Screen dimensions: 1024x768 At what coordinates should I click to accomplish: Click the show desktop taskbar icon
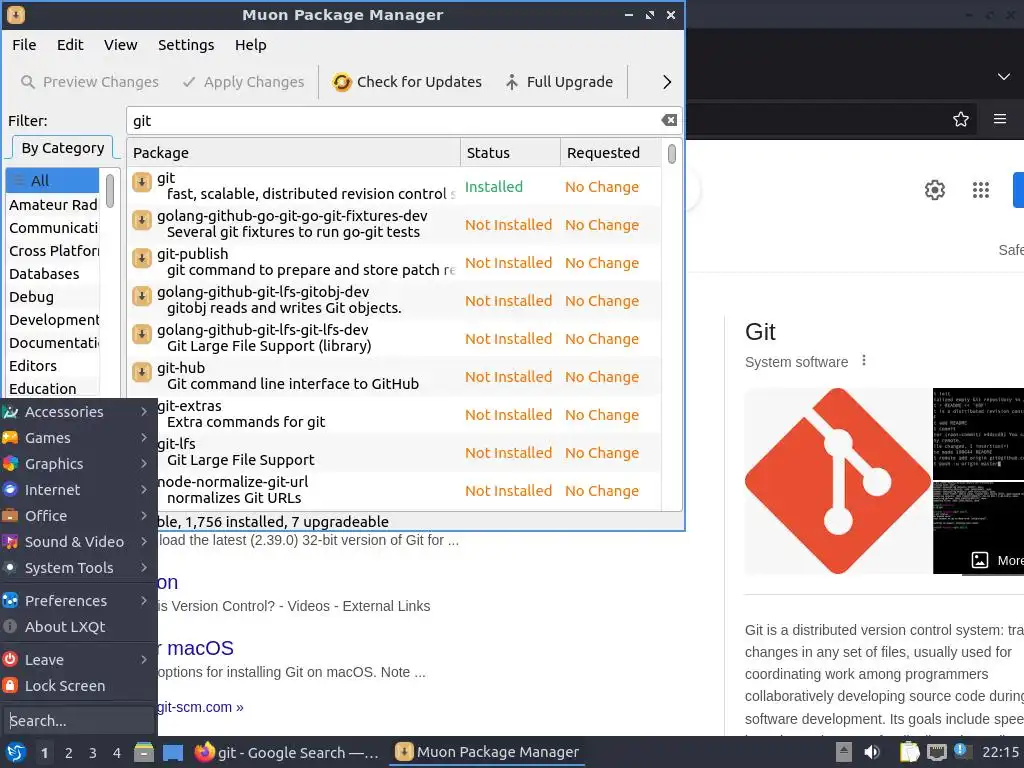(173, 753)
